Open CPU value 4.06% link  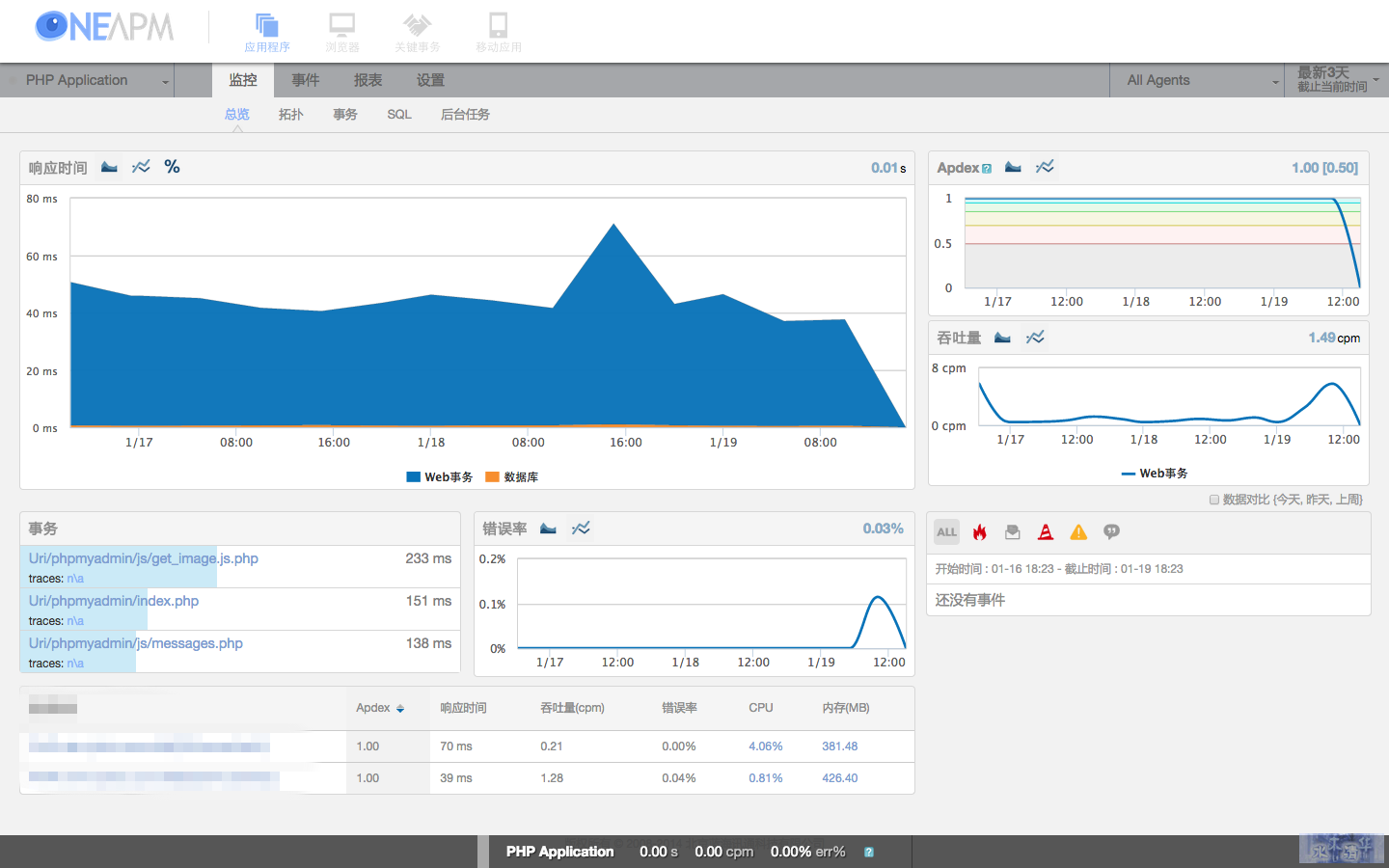point(766,746)
